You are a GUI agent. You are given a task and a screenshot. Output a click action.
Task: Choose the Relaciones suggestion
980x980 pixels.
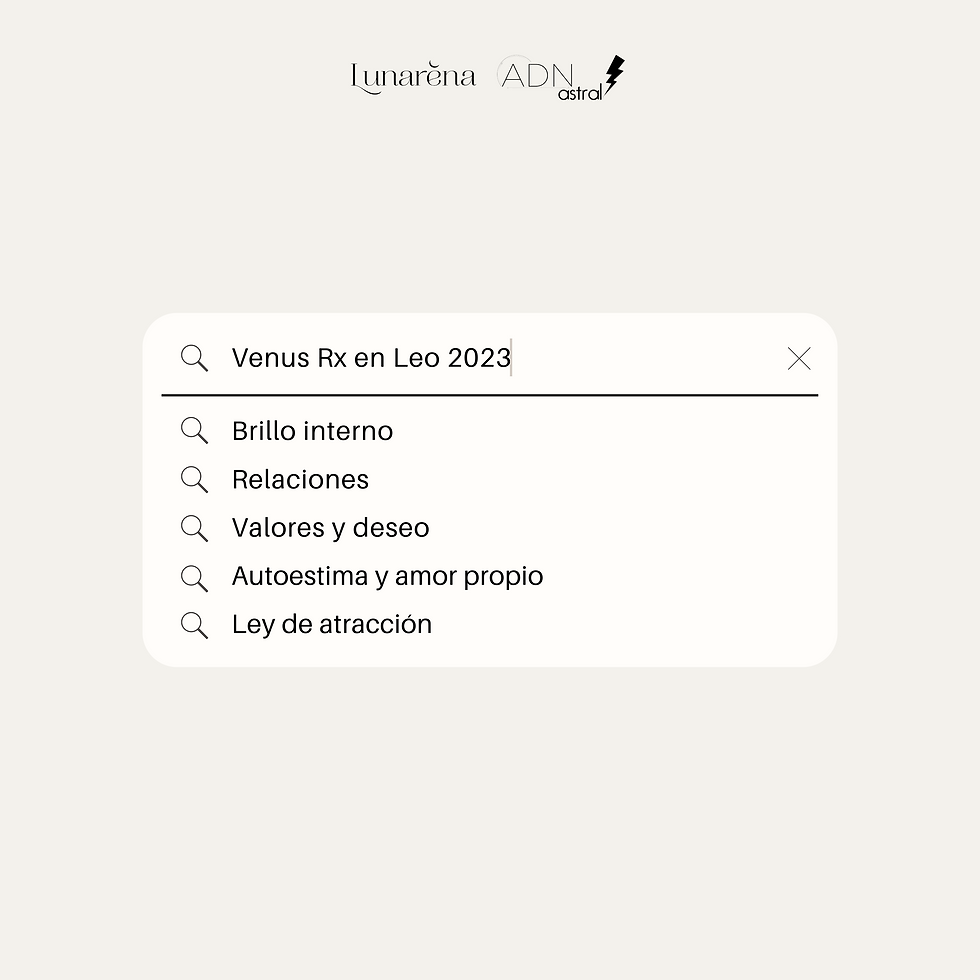(300, 480)
